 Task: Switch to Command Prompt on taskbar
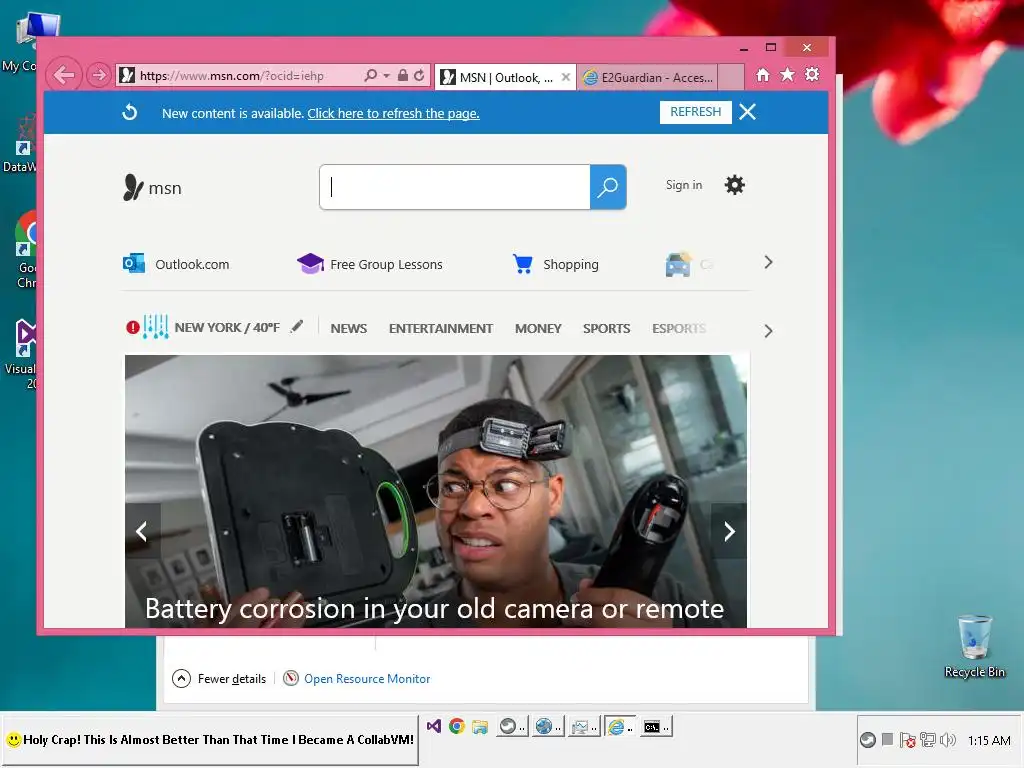655,726
